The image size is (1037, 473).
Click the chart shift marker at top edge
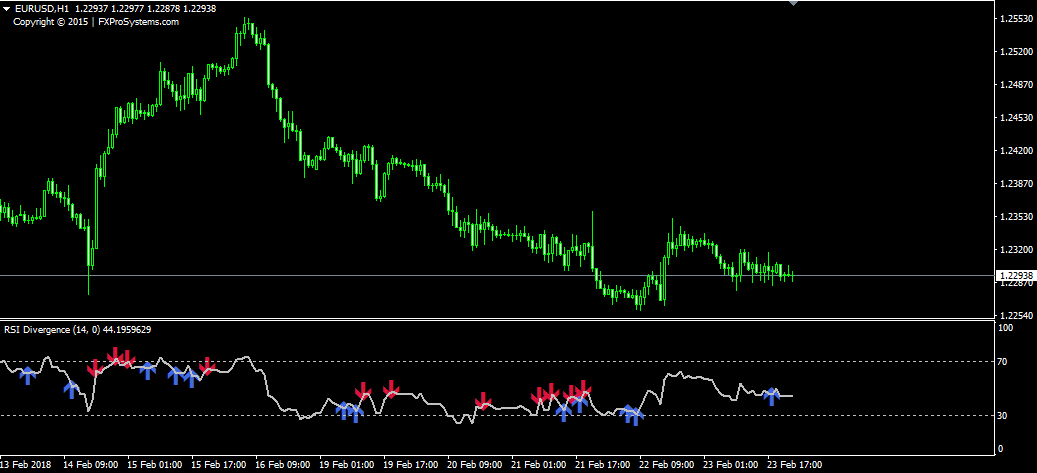click(794, 4)
